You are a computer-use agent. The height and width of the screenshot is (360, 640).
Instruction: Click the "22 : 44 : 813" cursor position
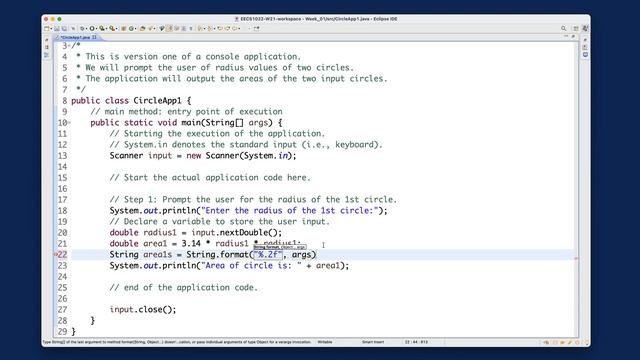click(416, 342)
